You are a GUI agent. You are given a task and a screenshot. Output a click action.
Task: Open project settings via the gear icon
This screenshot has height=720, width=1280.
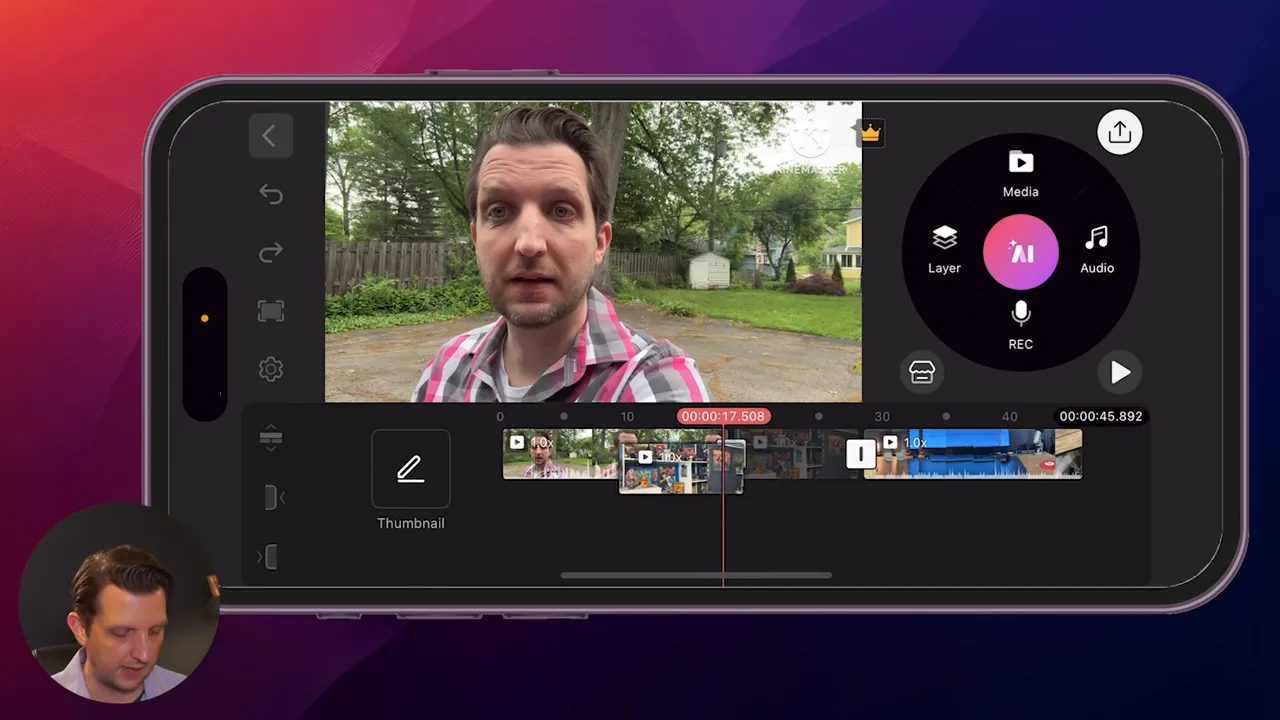tap(270, 368)
